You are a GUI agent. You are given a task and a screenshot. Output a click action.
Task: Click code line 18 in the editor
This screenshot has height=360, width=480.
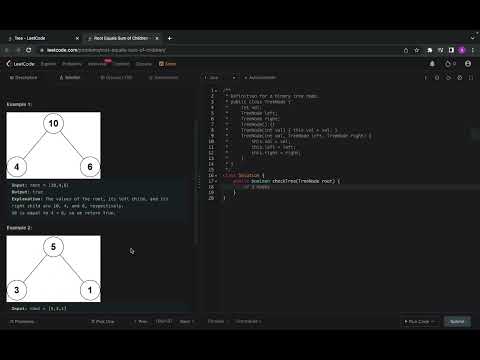pyautogui.click(x=350, y=187)
